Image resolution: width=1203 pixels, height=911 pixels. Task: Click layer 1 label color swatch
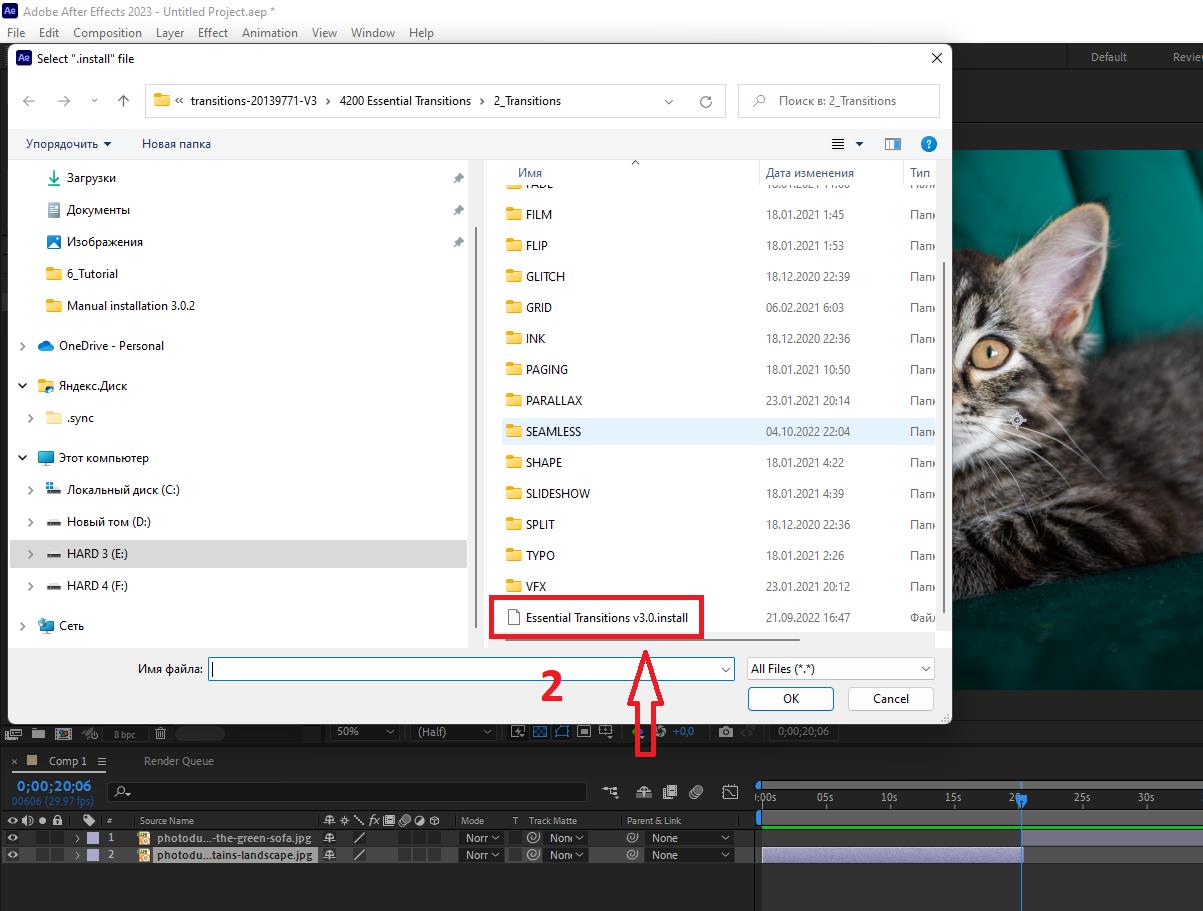(93, 838)
